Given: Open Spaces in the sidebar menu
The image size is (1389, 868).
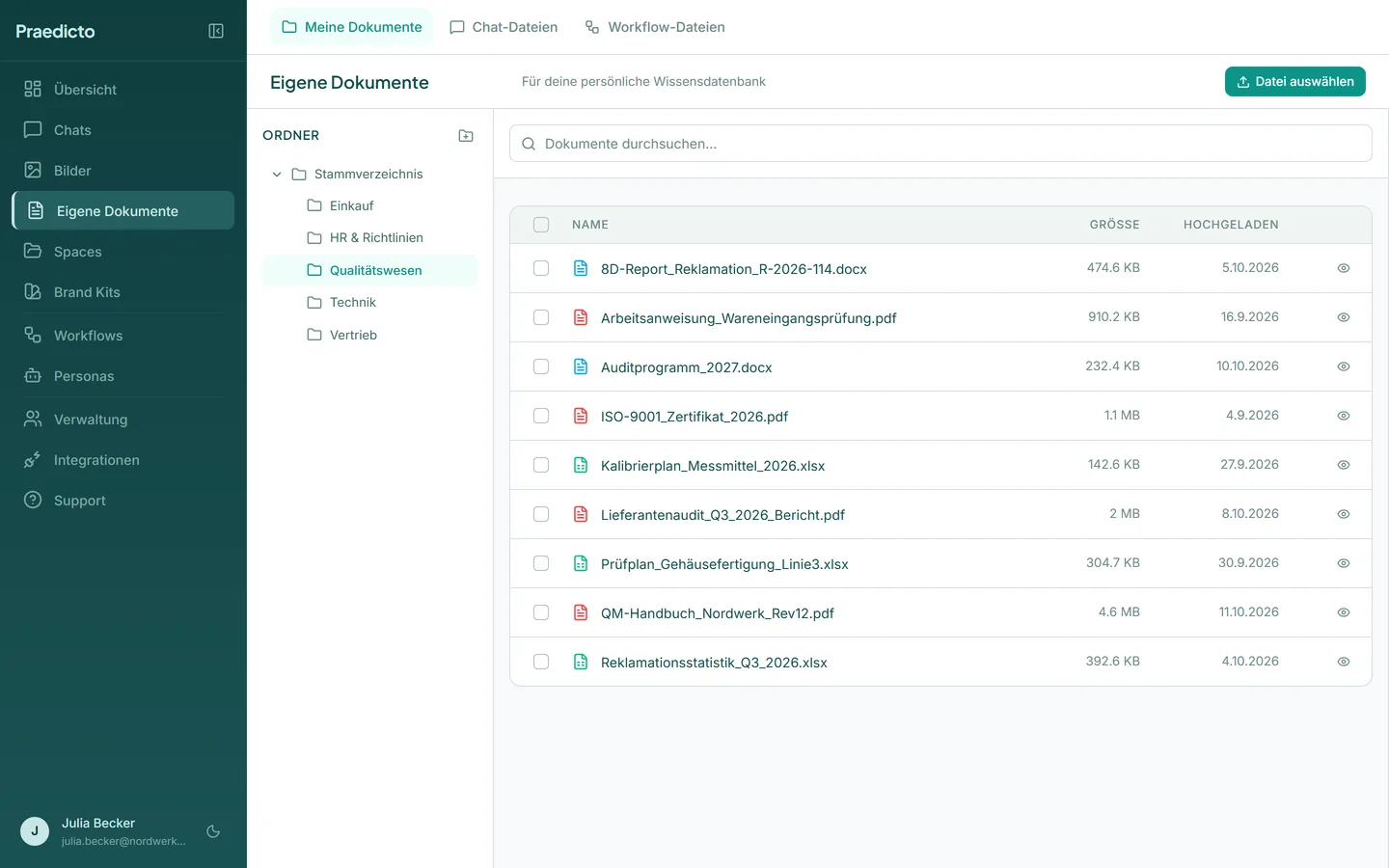Looking at the screenshot, I should [x=123, y=252].
